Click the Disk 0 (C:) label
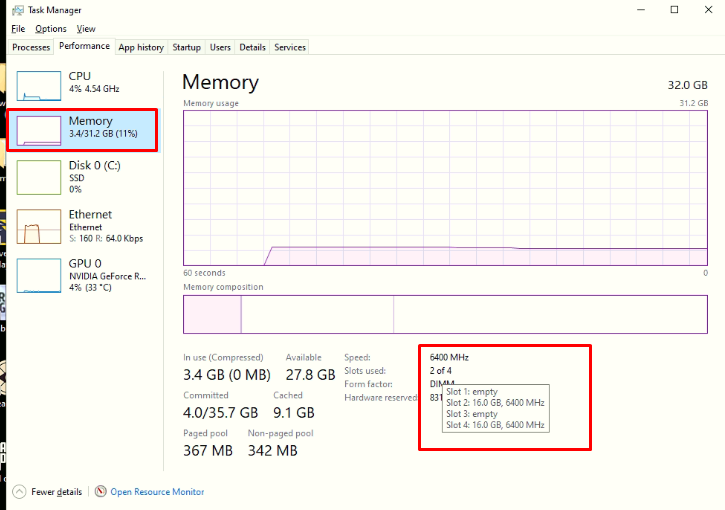Screen dimensions: 725x510 95,165
